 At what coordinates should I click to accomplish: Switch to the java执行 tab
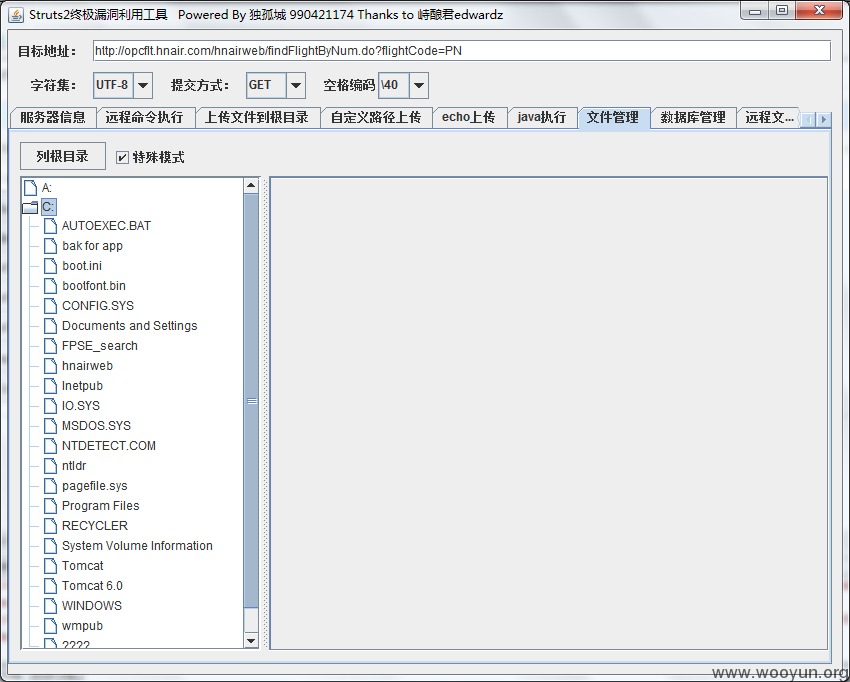coord(542,118)
